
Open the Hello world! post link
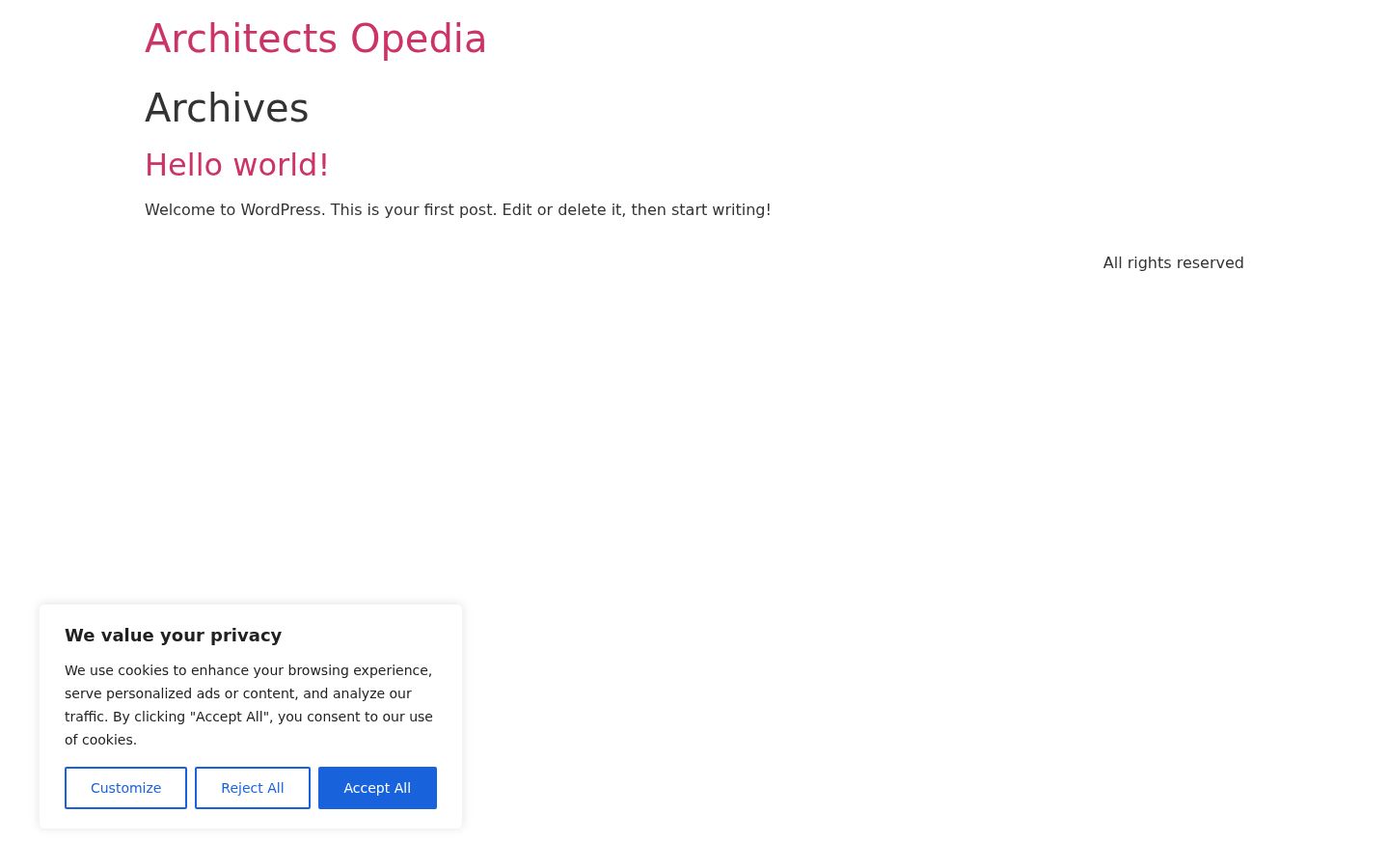tap(237, 165)
